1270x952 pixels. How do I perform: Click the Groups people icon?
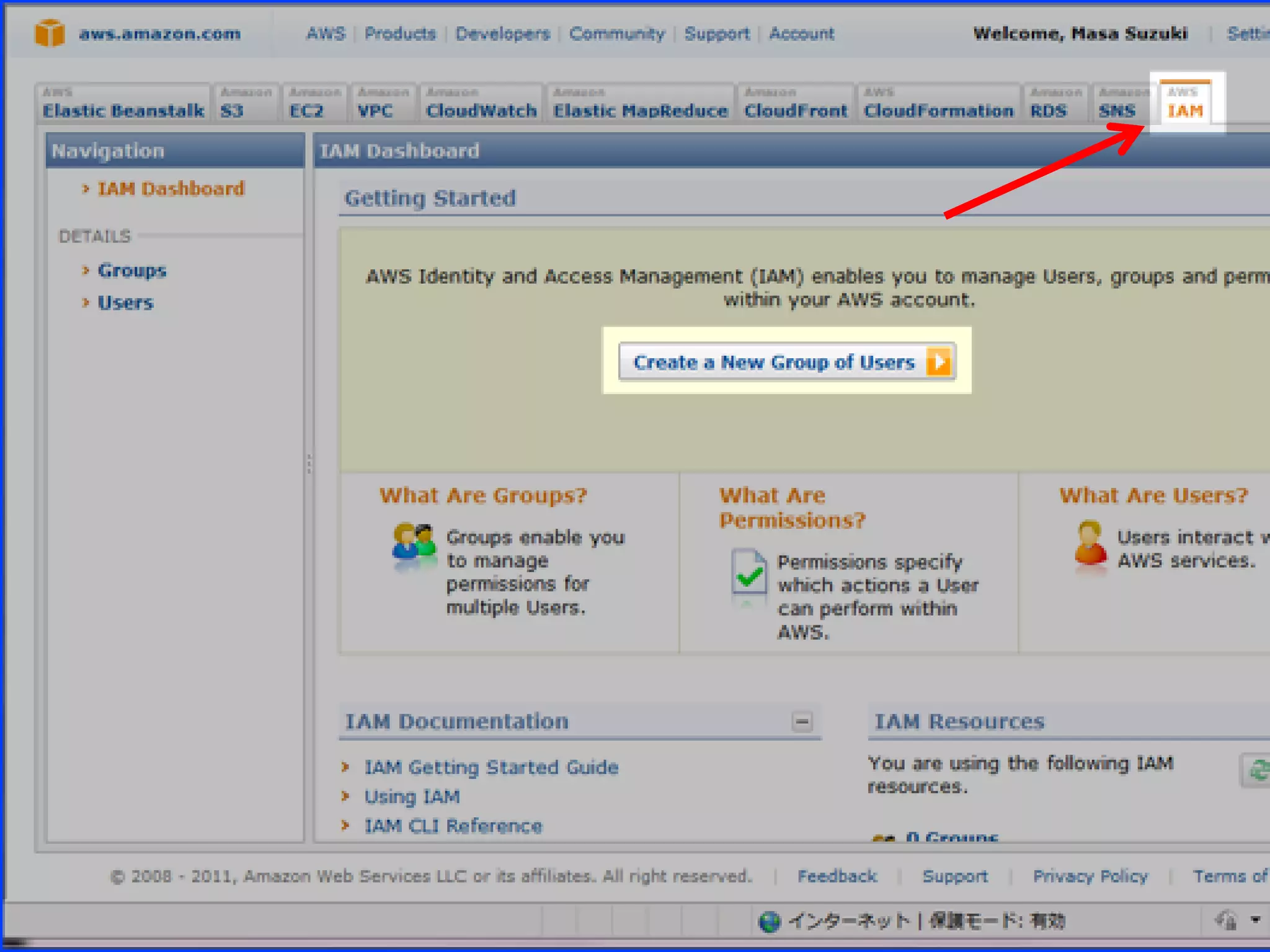[414, 540]
